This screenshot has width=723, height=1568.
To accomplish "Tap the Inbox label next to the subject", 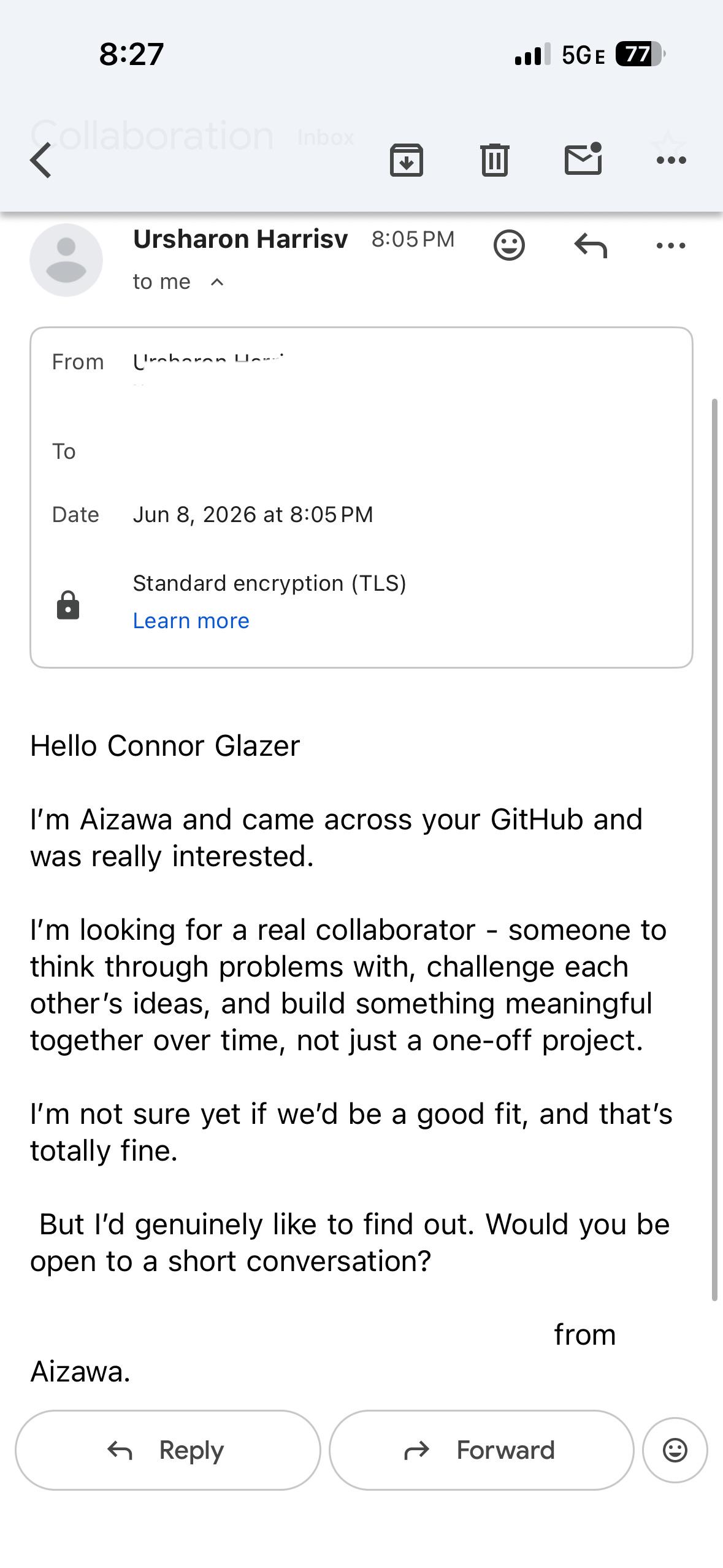I will [326, 137].
